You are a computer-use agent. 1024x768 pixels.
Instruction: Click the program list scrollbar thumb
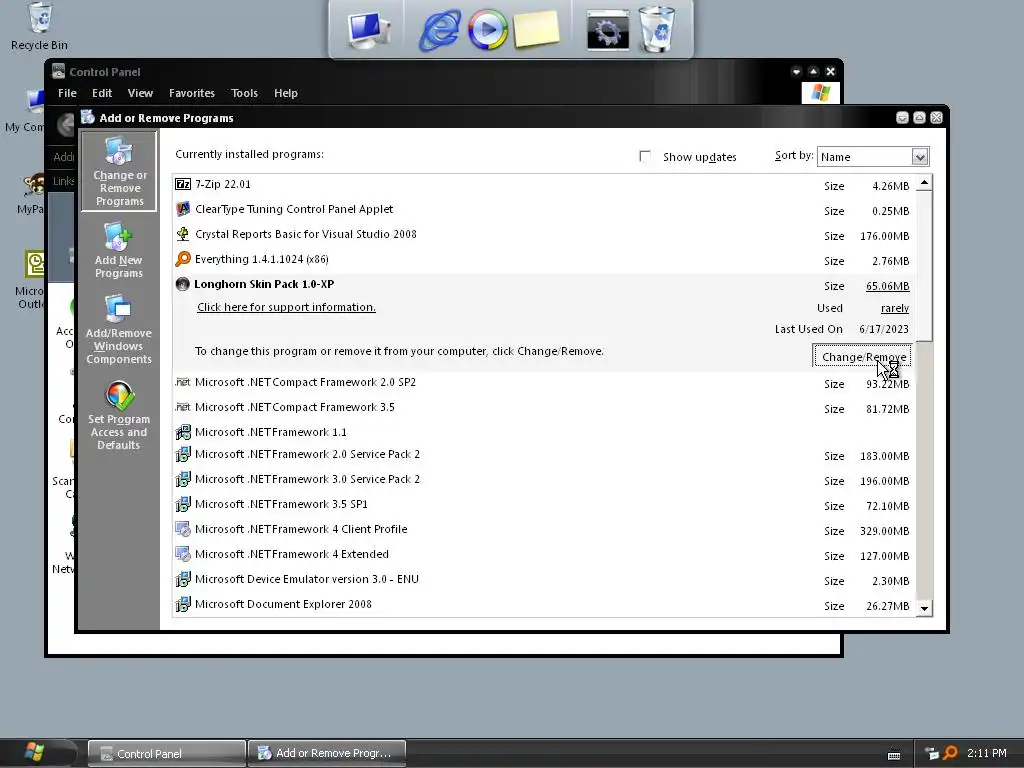(x=924, y=266)
